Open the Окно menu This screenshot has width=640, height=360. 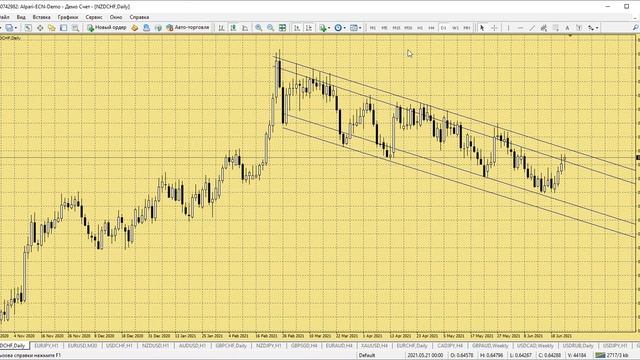(x=116, y=17)
